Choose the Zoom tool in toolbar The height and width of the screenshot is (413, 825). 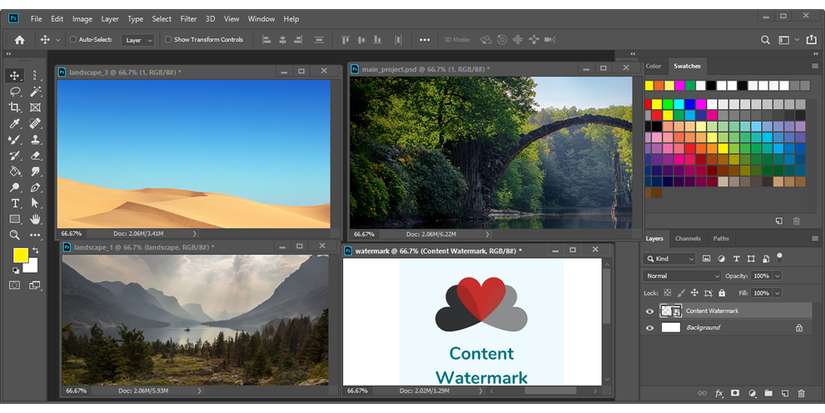(15, 235)
